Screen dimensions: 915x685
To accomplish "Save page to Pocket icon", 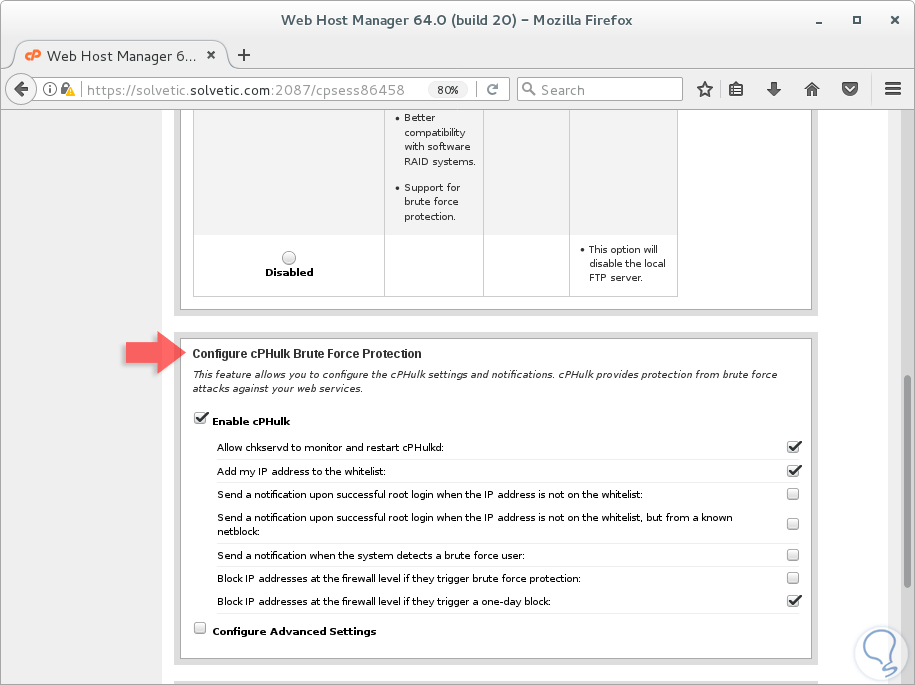I will pos(850,89).
